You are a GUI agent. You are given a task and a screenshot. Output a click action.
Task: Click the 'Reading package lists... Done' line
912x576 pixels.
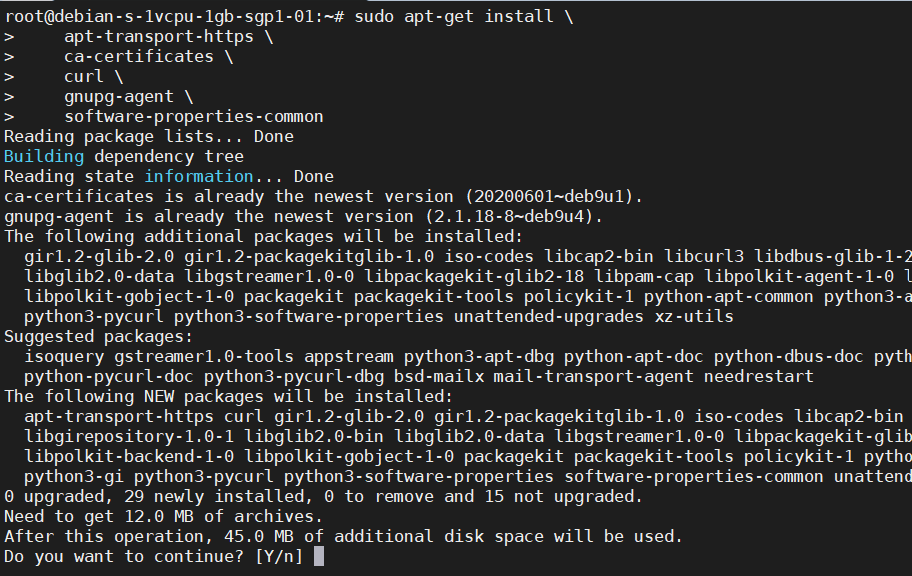click(x=149, y=136)
